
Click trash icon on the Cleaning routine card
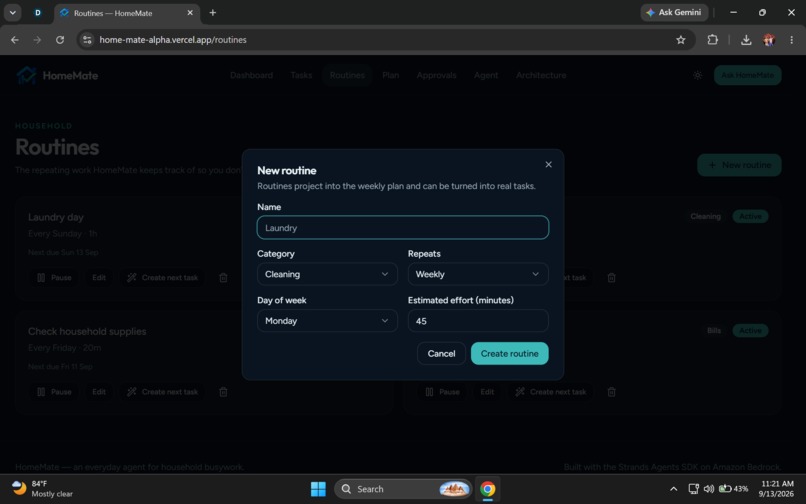611,278
